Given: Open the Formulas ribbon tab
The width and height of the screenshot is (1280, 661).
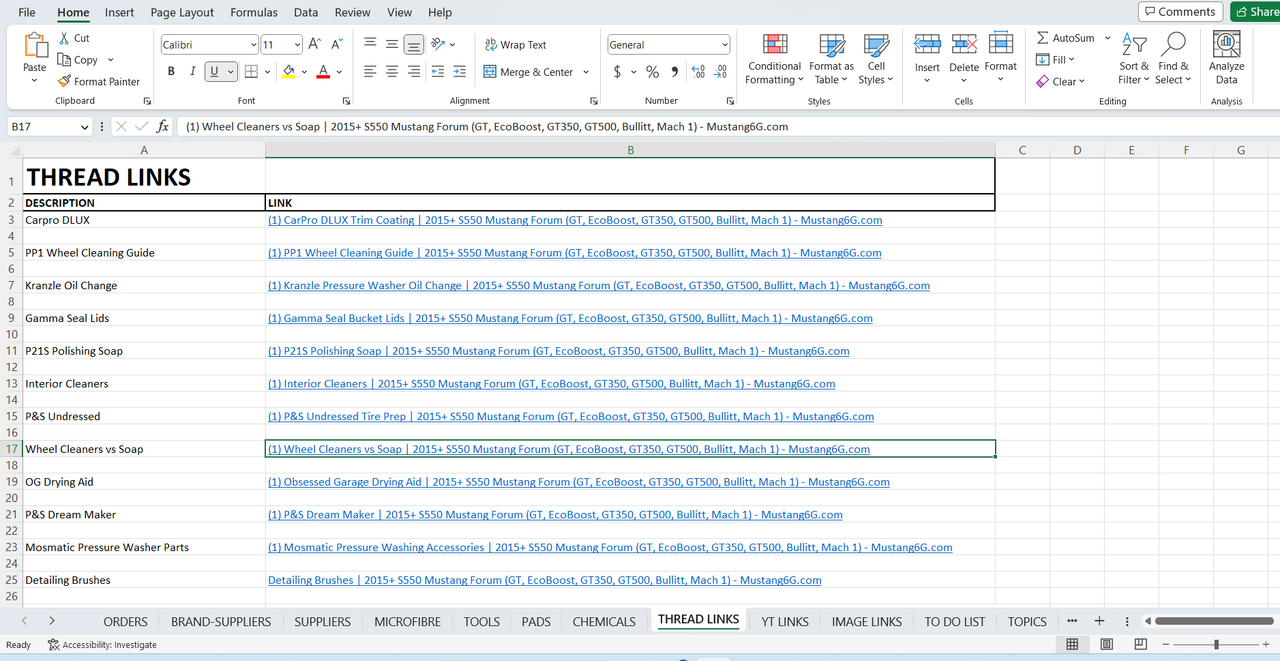Looking at the screenshot, I should pos(254,12).
